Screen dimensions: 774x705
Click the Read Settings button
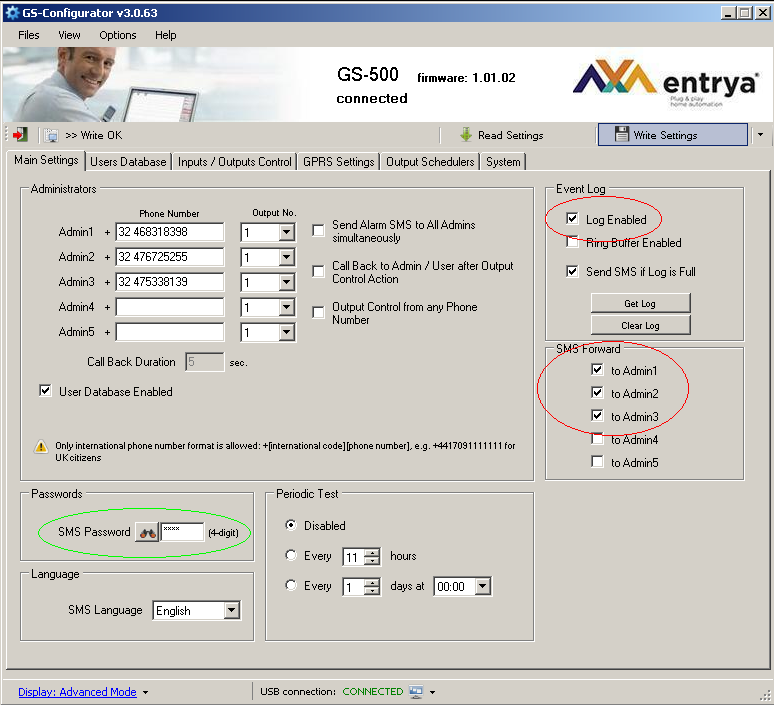(x=503, y=135)
